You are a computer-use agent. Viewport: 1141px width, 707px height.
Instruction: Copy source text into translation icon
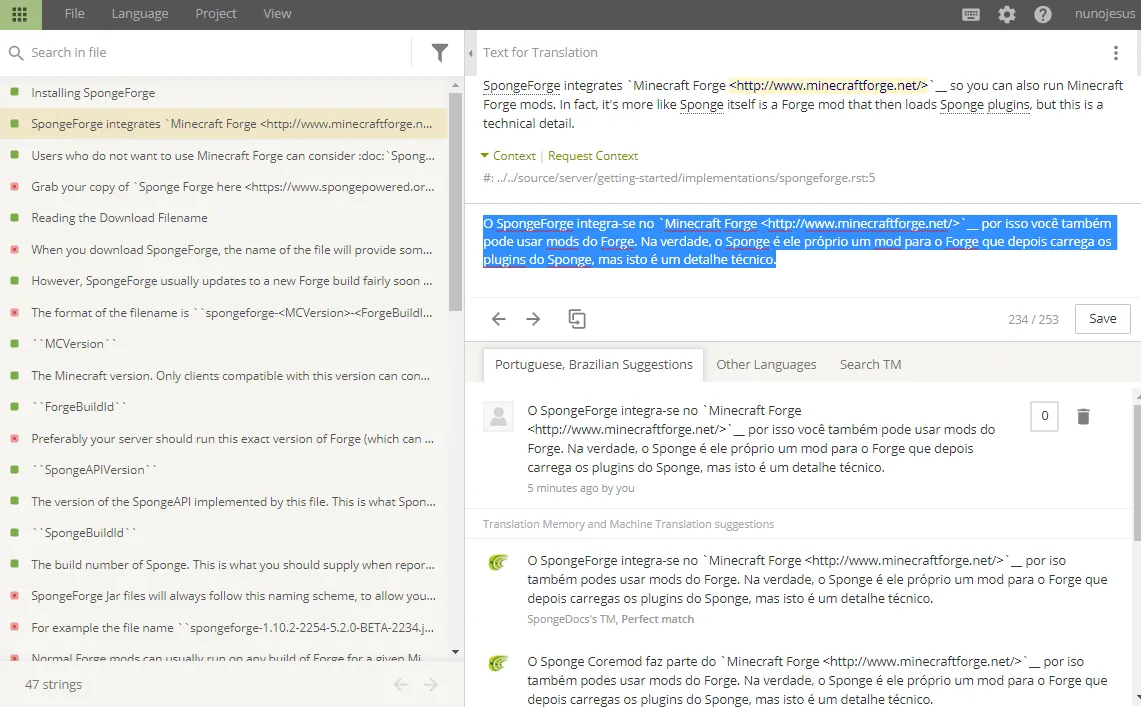pos(577,319)
